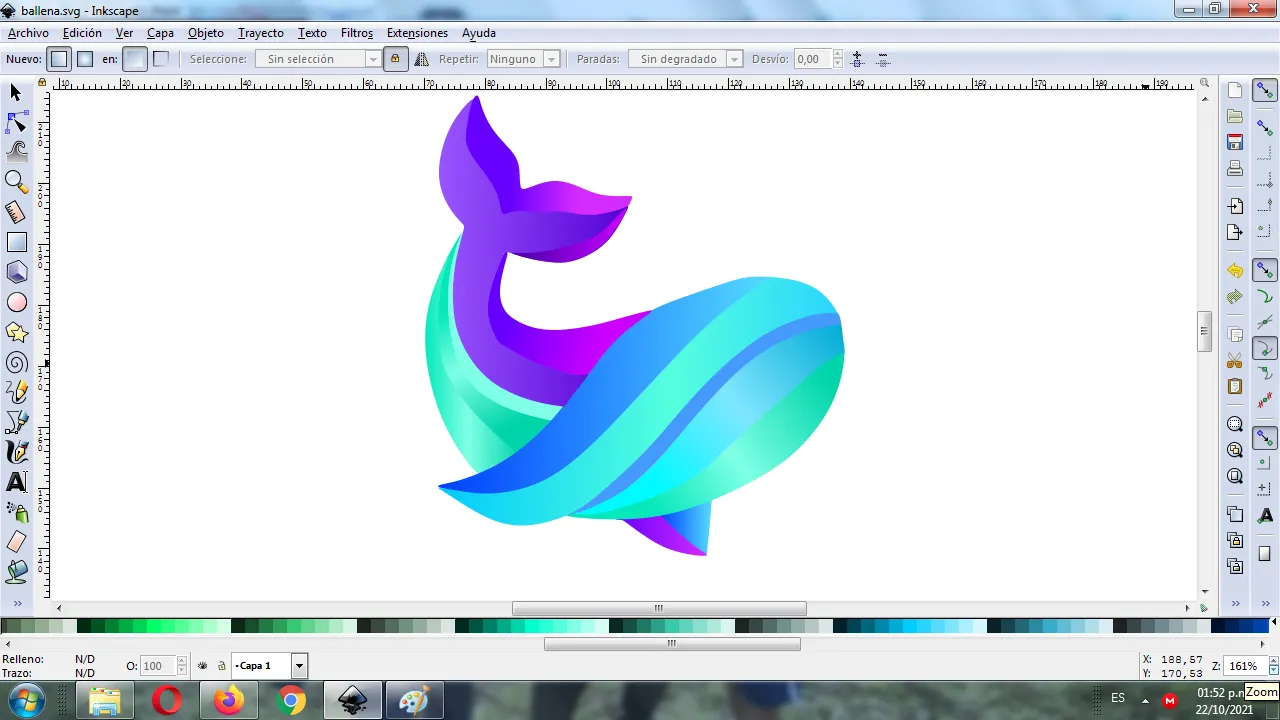Adjust the opacity O: stepper

pyautogui.click(x=182, y=666)
